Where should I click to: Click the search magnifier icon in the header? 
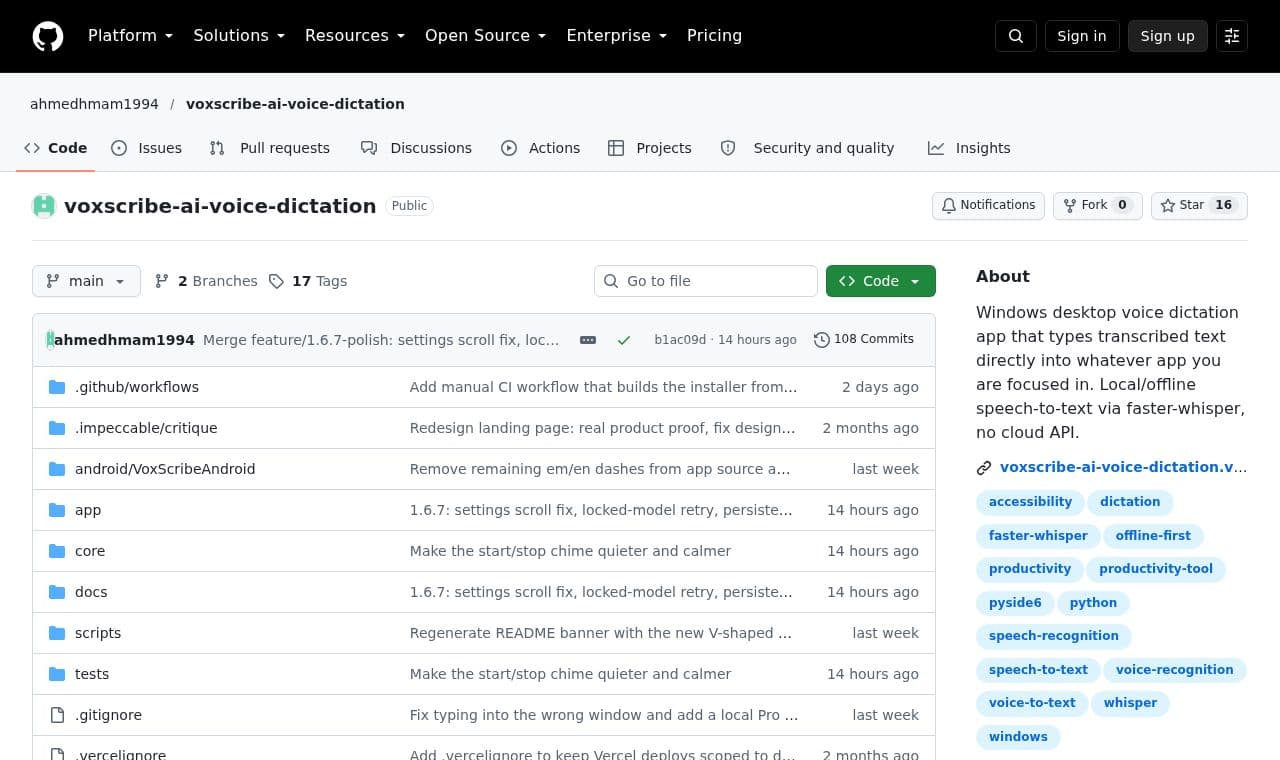point(1016,36)
